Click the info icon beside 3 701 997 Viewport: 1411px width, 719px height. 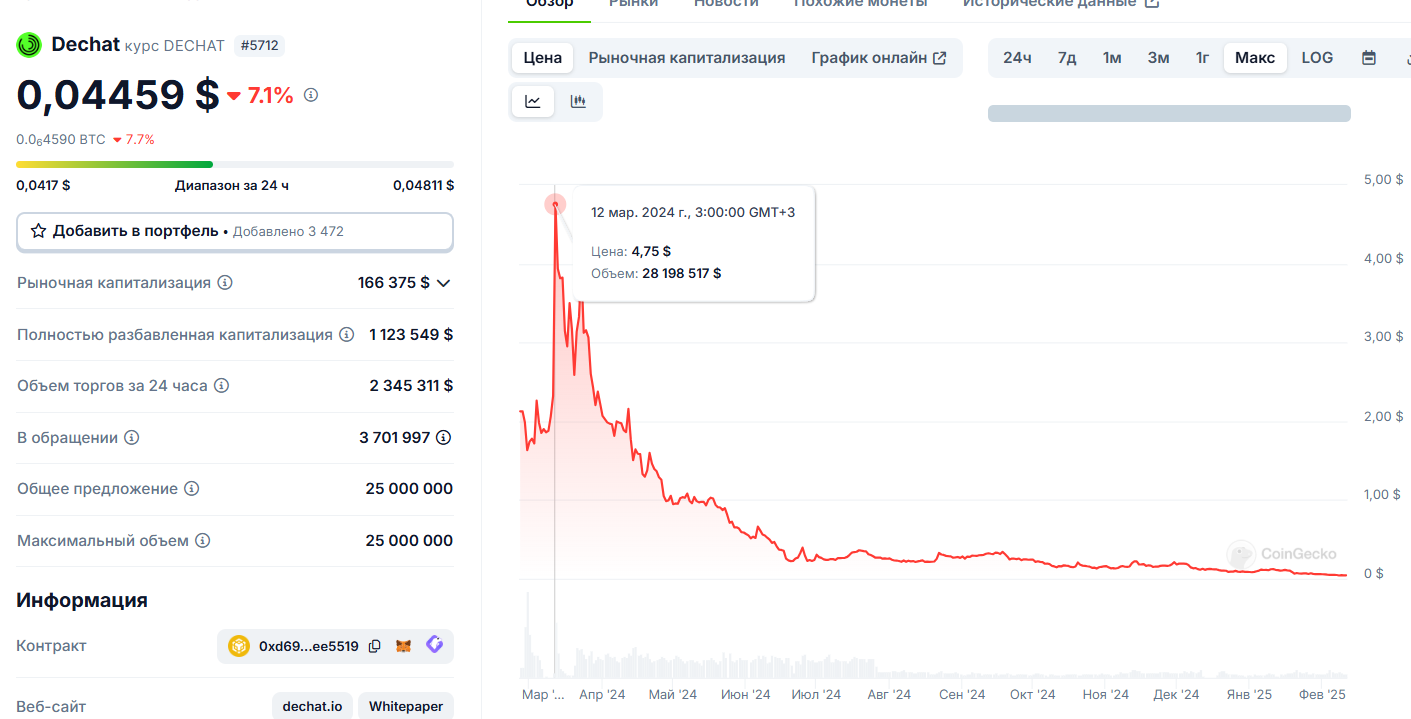pos(444,438)
